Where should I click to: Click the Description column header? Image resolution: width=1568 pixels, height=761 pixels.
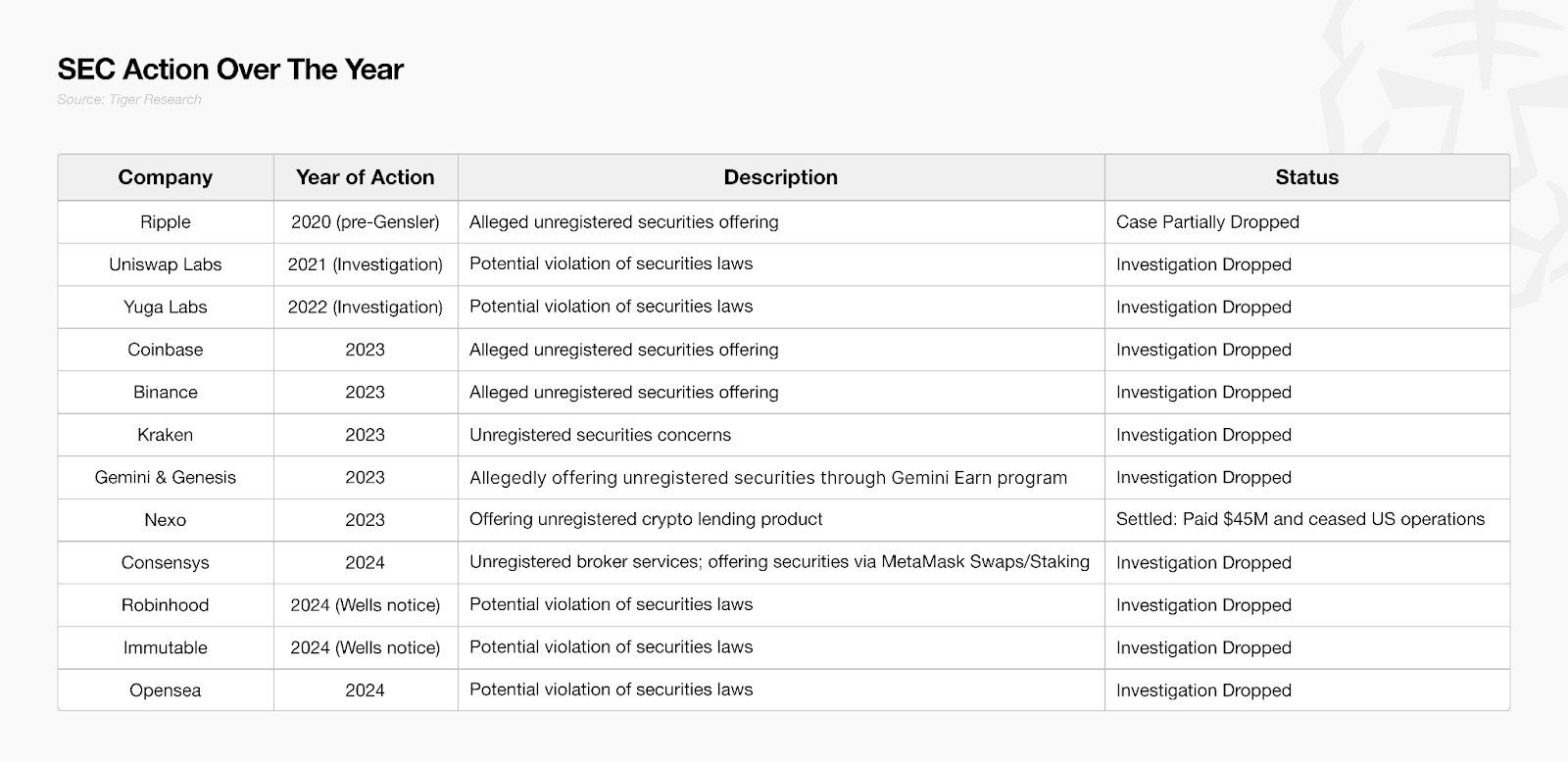pyautogui.click(x=781, y=177)
